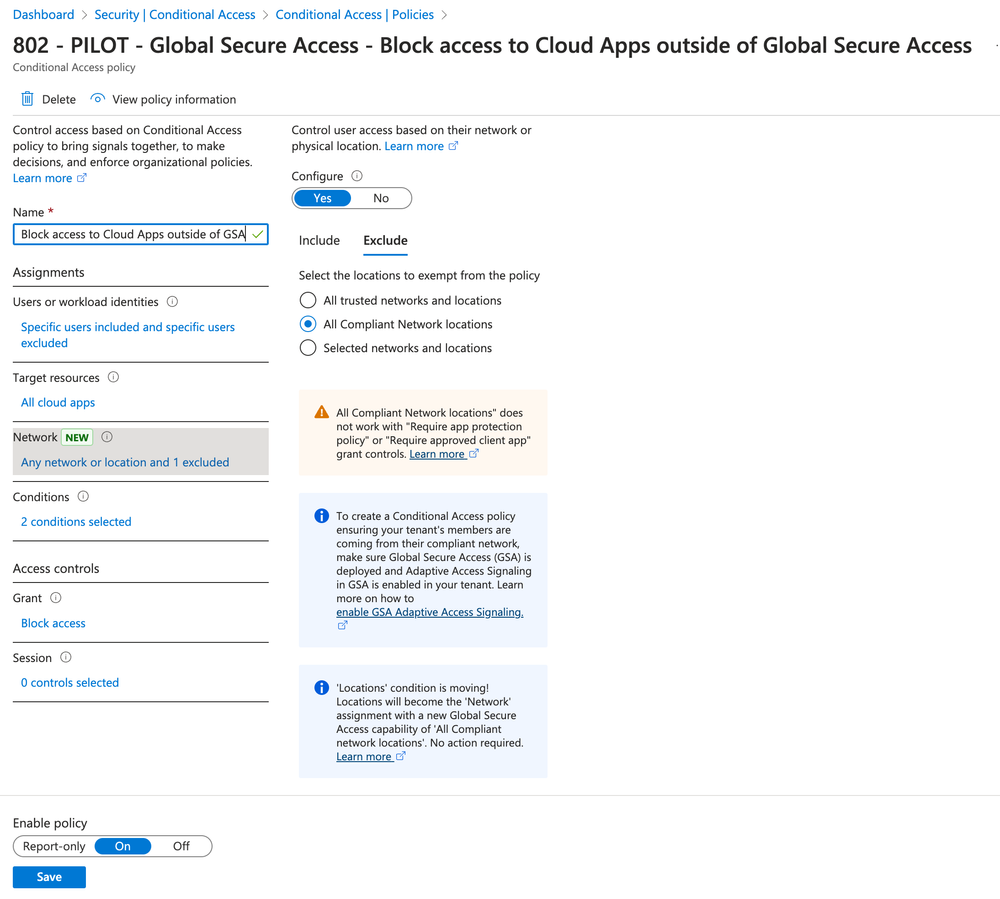Open the 2 conditions selected link
Image resolution: width=1000 pixels, height=899 pixels.
[76, 522]
